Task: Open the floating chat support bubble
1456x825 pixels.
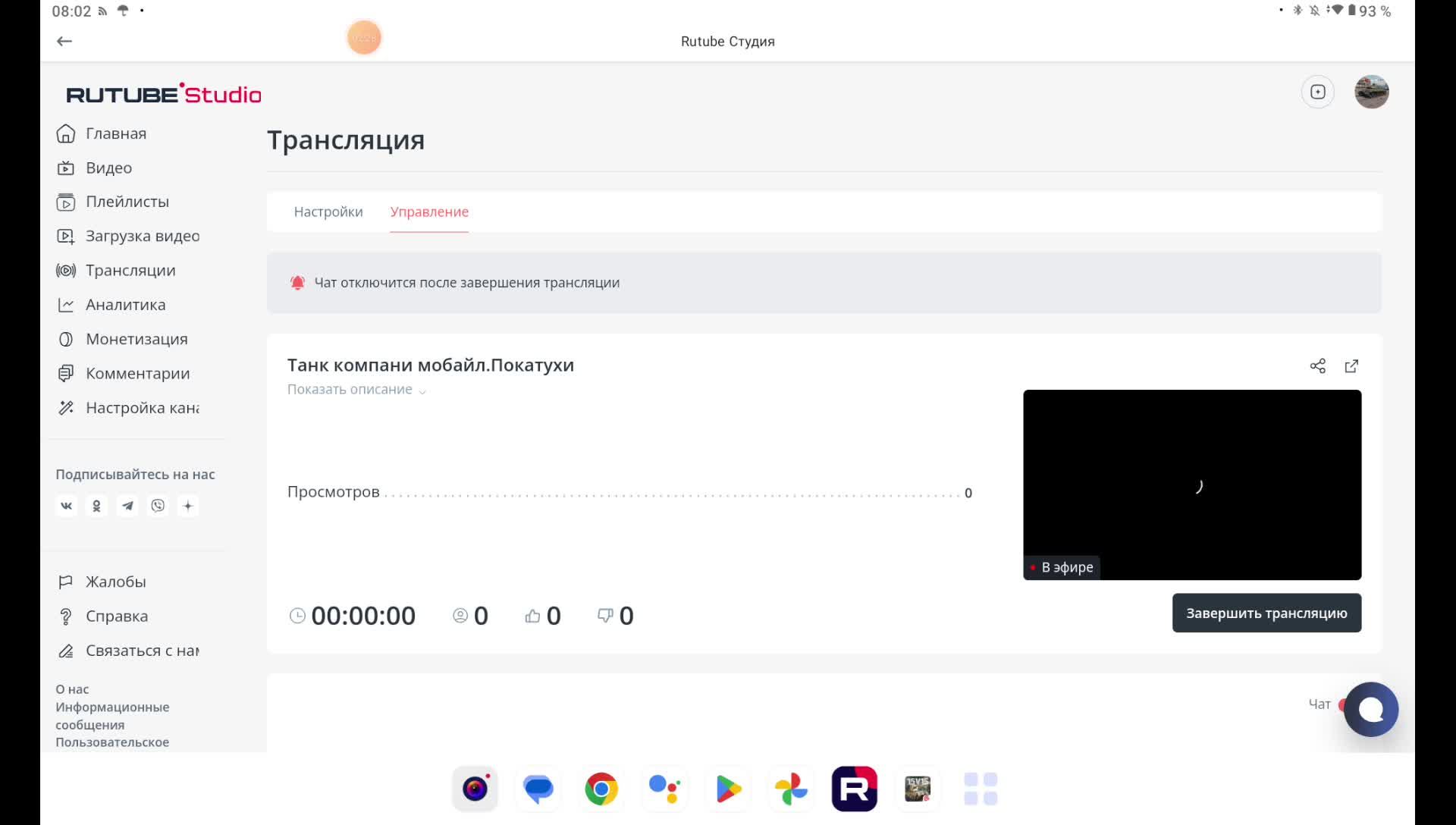Action: click(1371, 710)
